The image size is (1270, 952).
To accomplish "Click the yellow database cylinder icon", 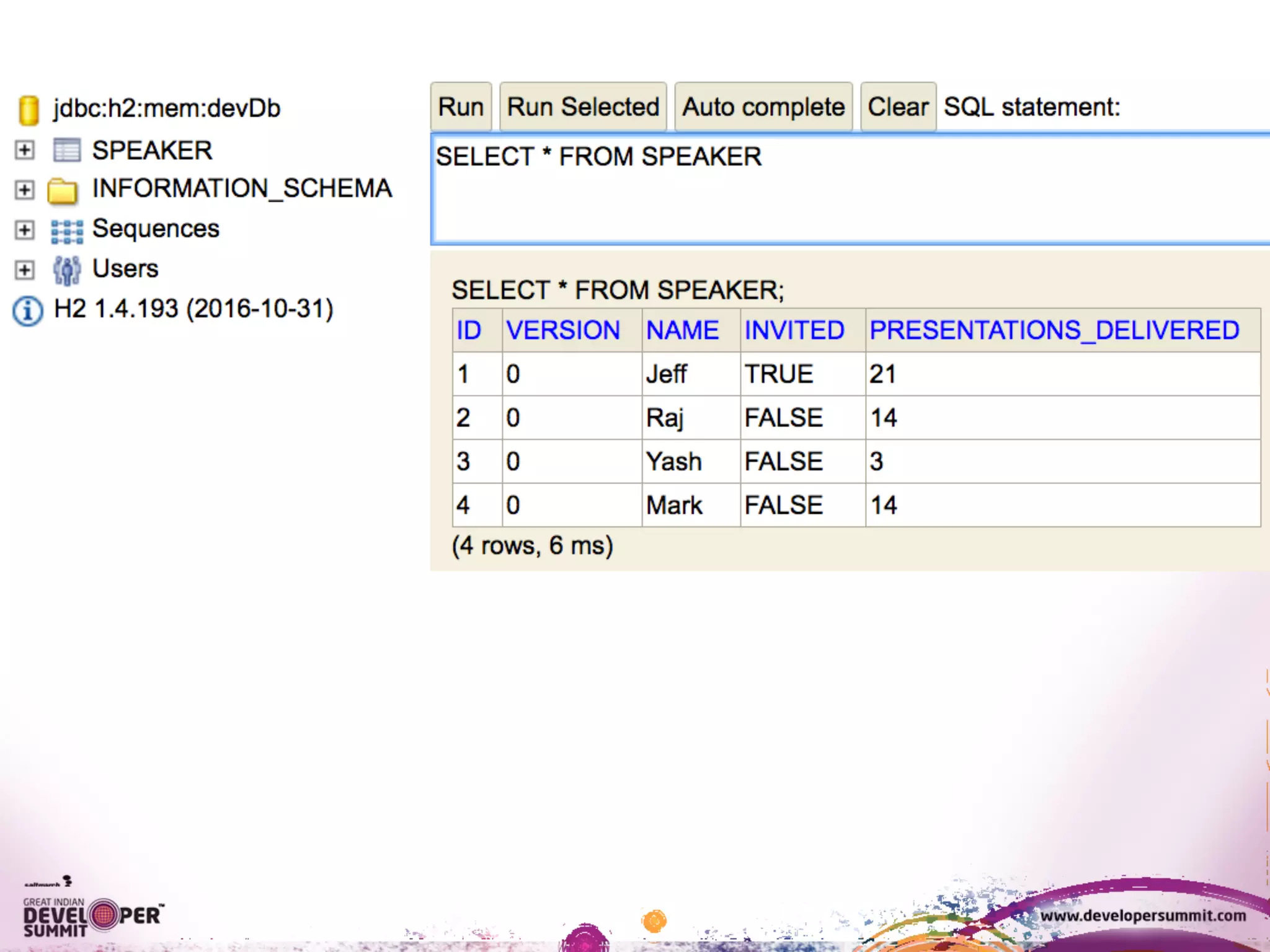I will coord(29,110).
